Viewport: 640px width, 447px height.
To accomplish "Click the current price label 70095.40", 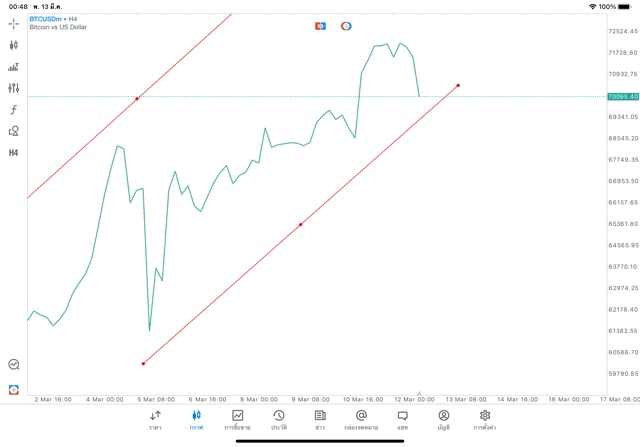I will 622,97.
